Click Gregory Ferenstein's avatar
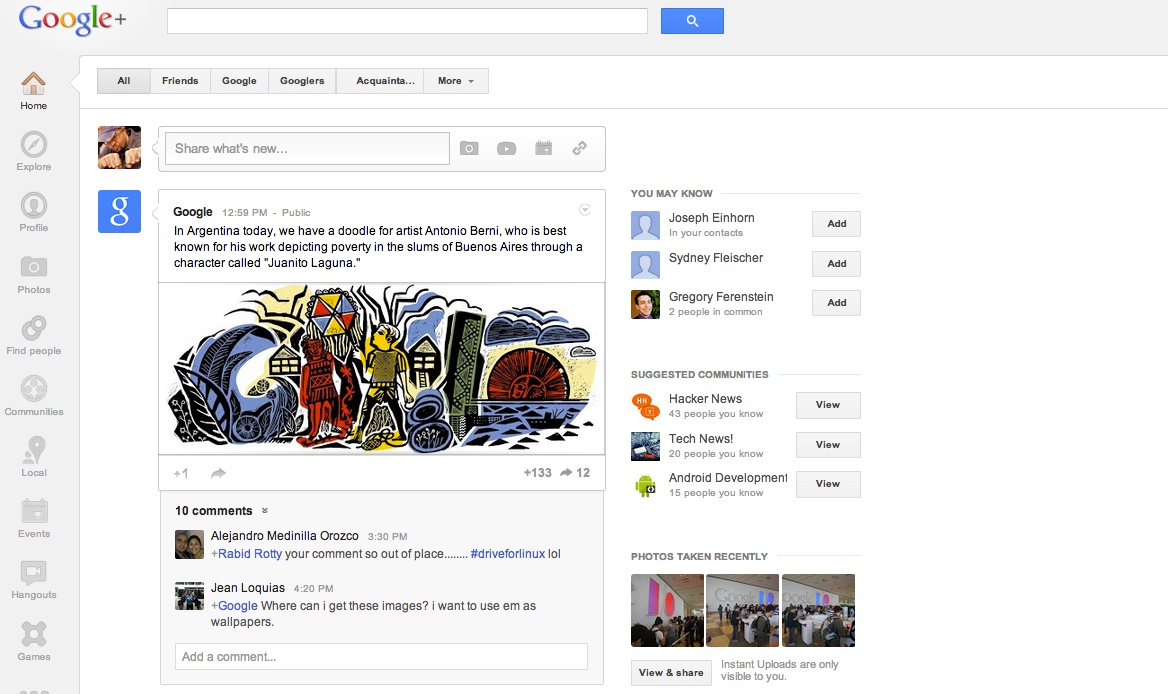Image resolution: width=1168 pixels, height=694 pixels. click(x=645, y=305)
